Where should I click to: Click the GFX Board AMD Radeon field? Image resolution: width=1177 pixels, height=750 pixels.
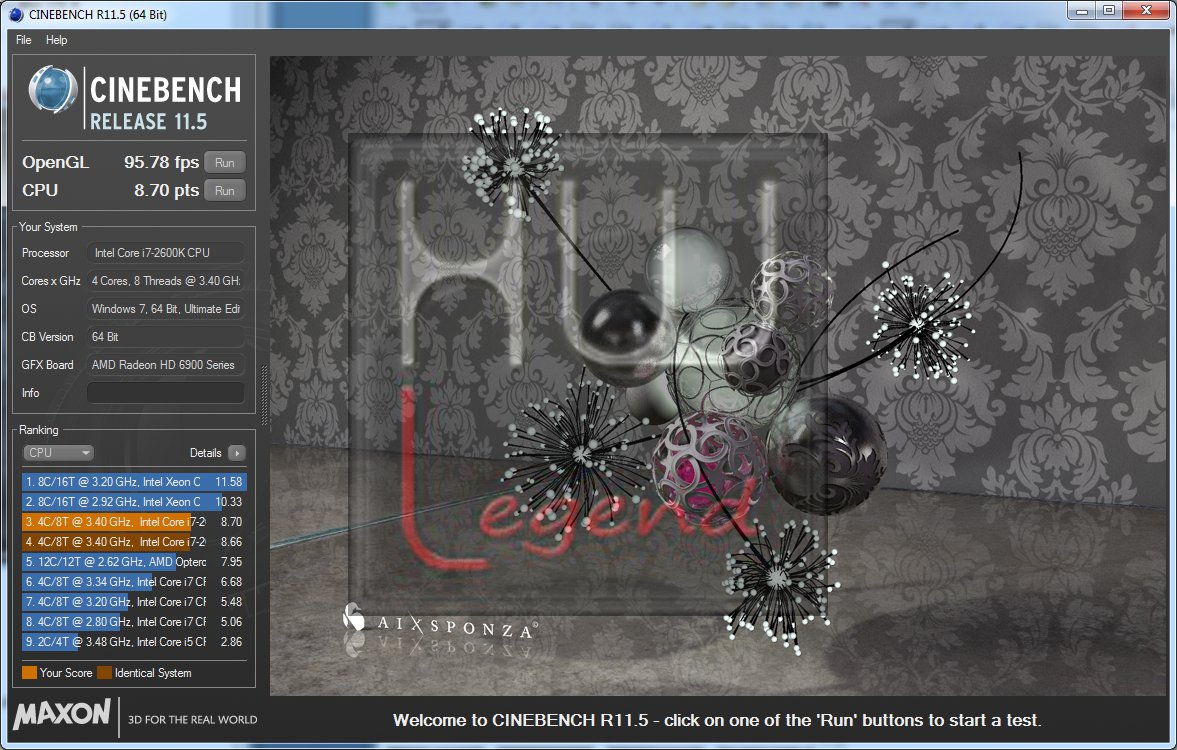click(166, 365)
